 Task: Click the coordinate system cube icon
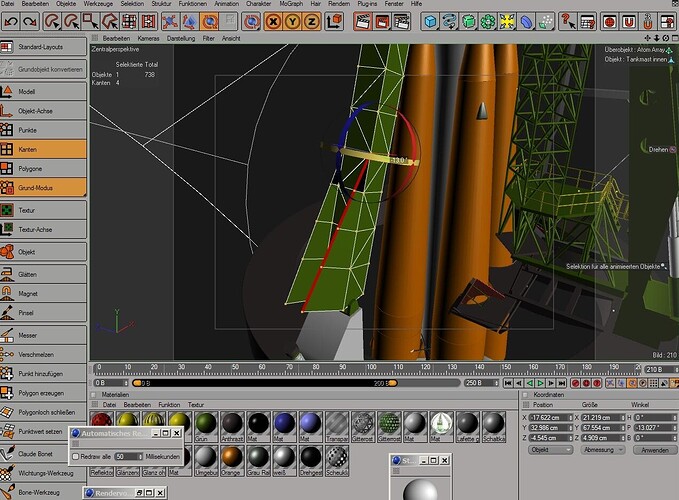coord(334,21)
